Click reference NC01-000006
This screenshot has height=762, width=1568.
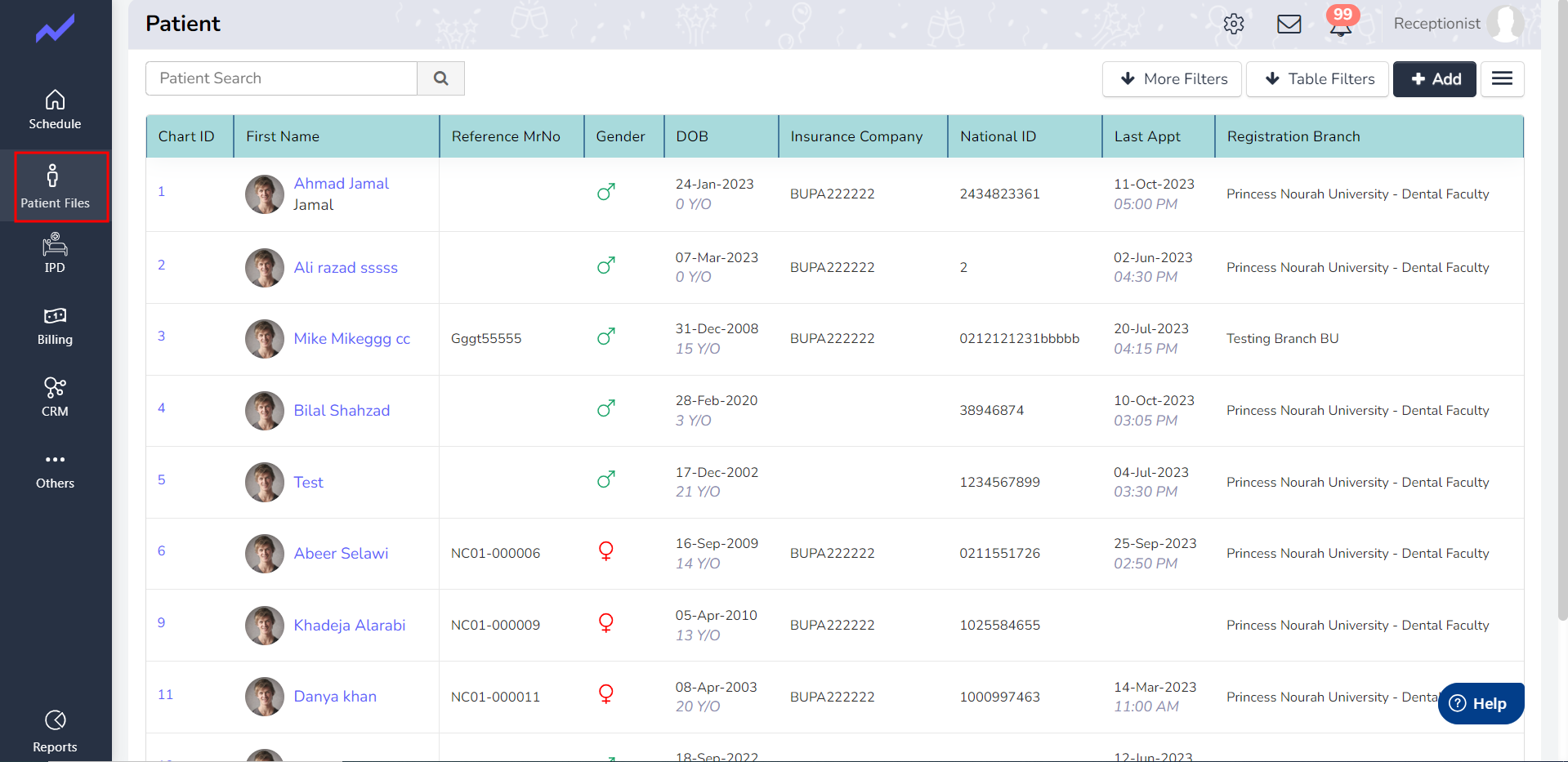(495, 554)
